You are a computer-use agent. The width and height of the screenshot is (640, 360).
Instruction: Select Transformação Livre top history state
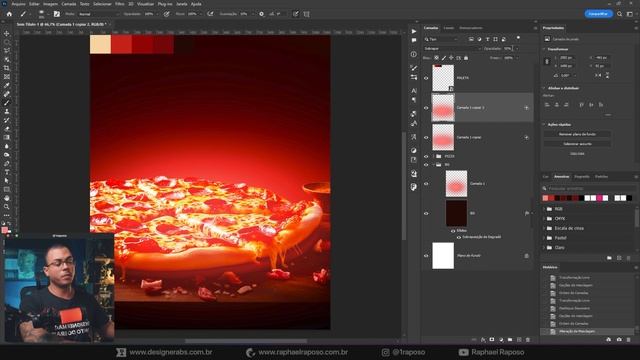click(574, 278)
